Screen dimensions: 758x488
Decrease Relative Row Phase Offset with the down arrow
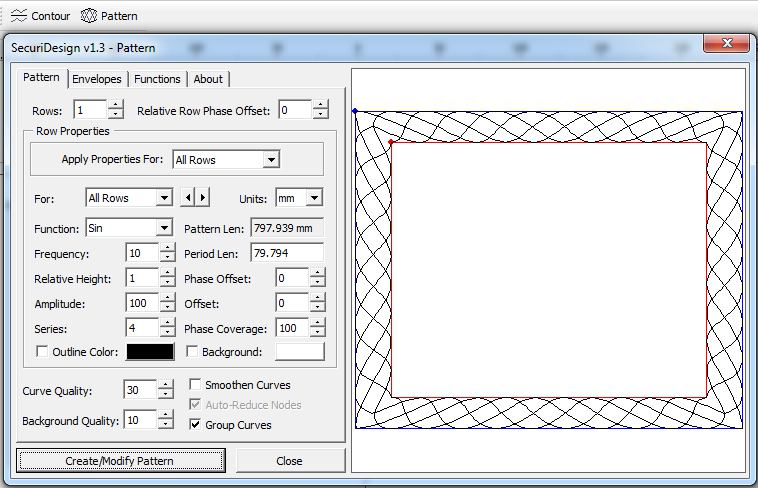pyautogui.click(x=321, y=114)
